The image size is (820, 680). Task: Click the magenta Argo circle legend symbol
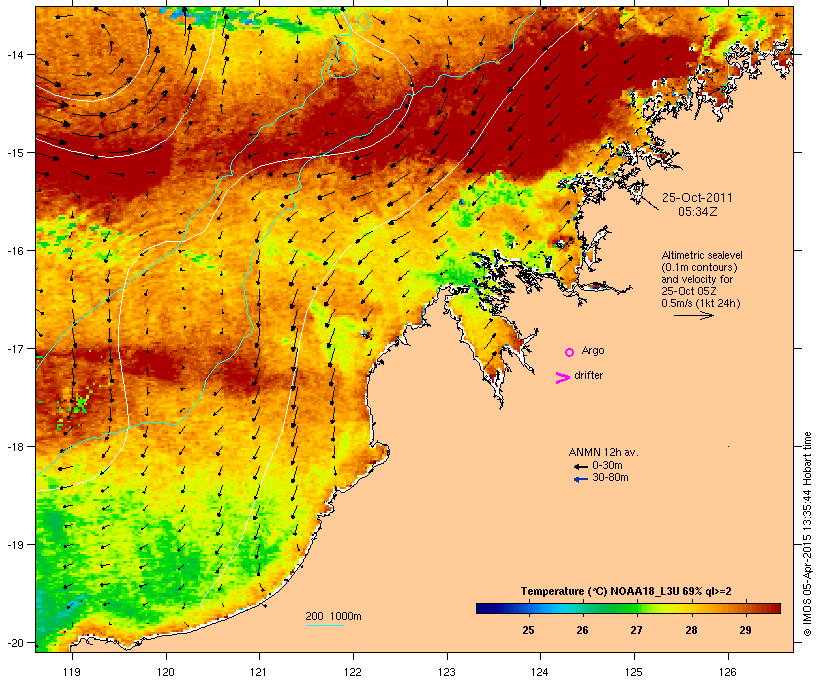point(570,353)
